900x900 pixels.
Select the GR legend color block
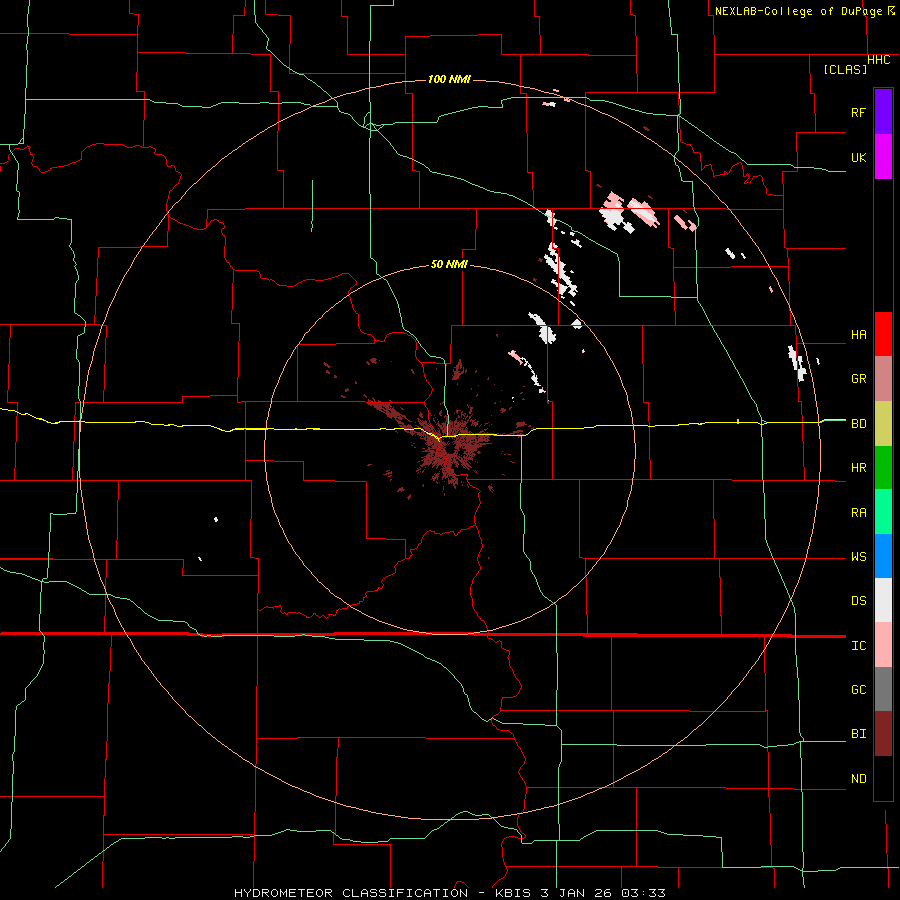click(883, 379)
